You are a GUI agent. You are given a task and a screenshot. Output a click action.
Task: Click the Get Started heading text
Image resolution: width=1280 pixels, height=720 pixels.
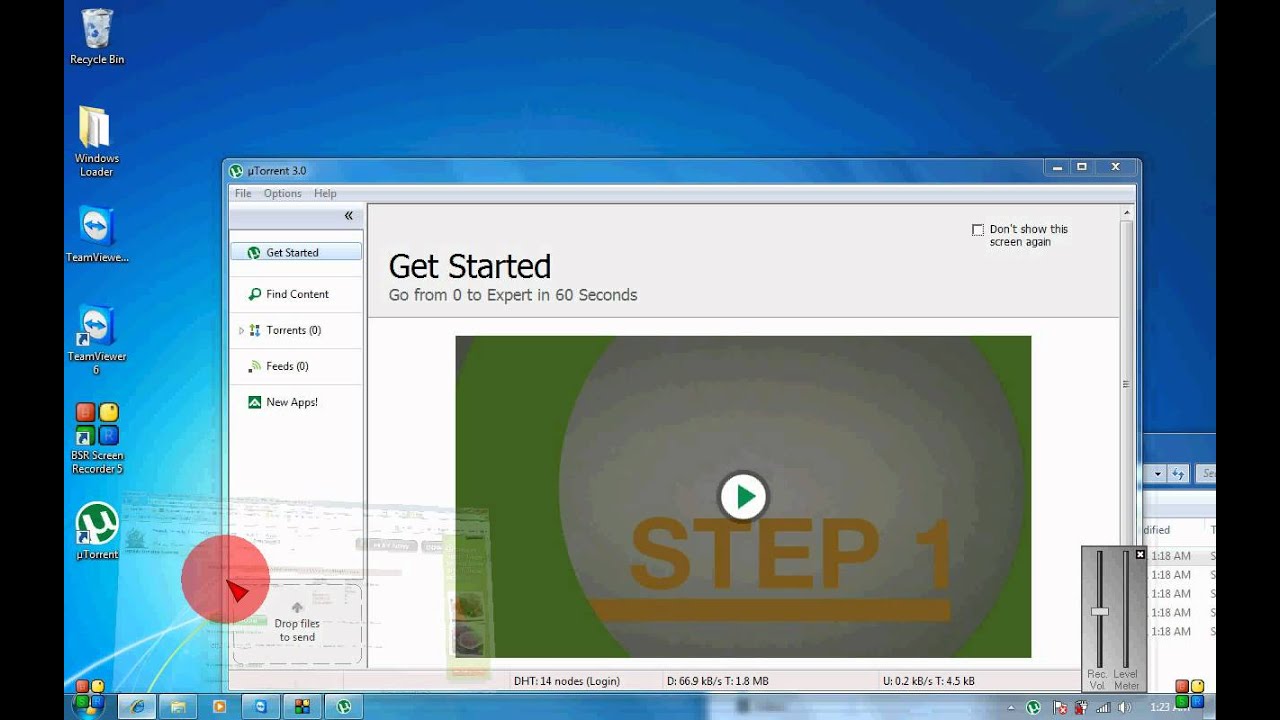click(470, 266)
